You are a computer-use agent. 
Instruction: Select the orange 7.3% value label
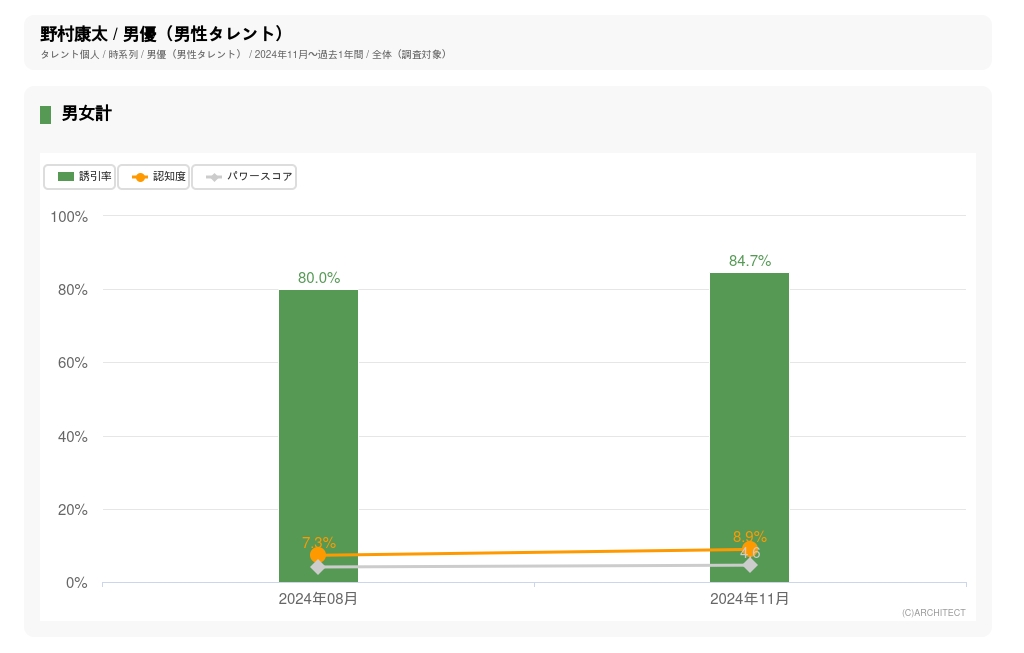[319, 543]
